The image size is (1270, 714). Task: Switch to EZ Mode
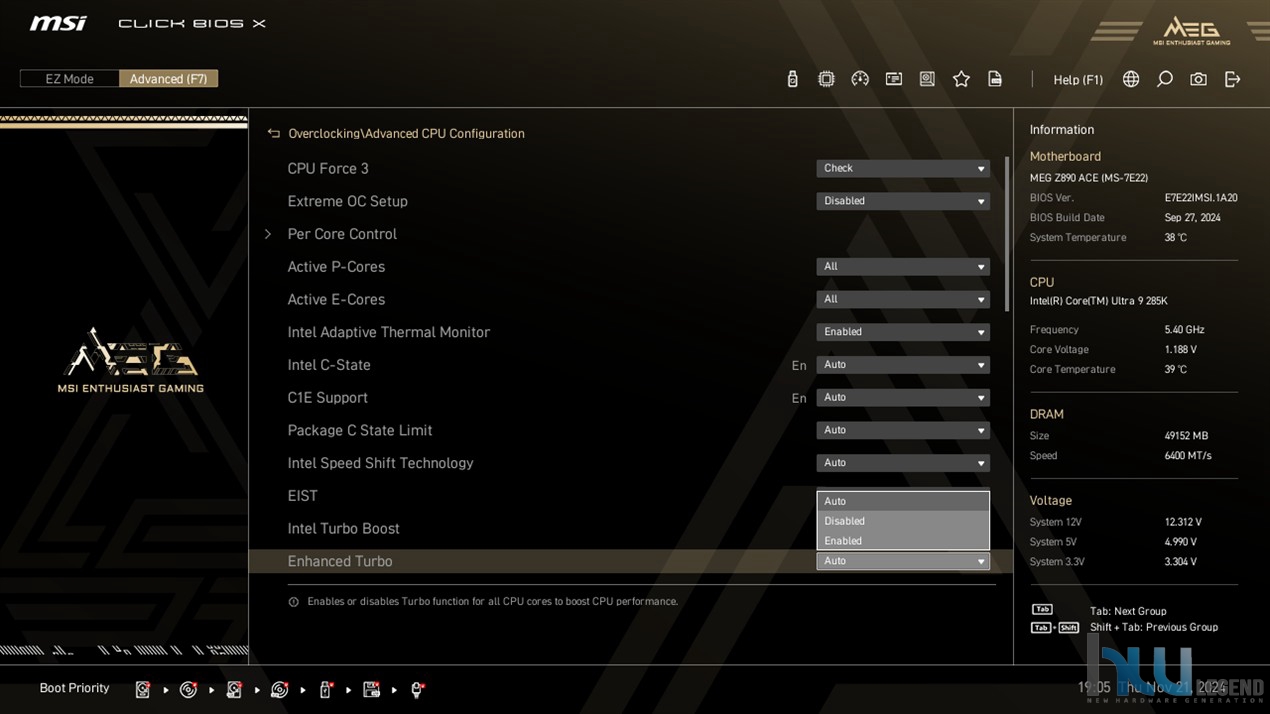pos(69,79)
